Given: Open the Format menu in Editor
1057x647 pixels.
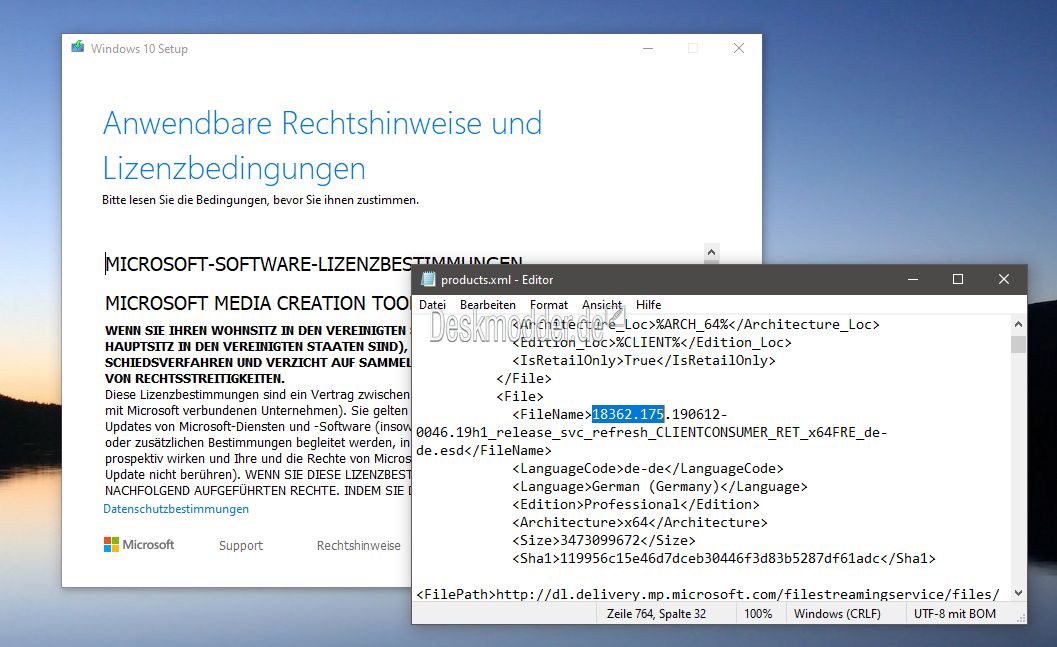Looking at the screenshot, I should 549,305.
